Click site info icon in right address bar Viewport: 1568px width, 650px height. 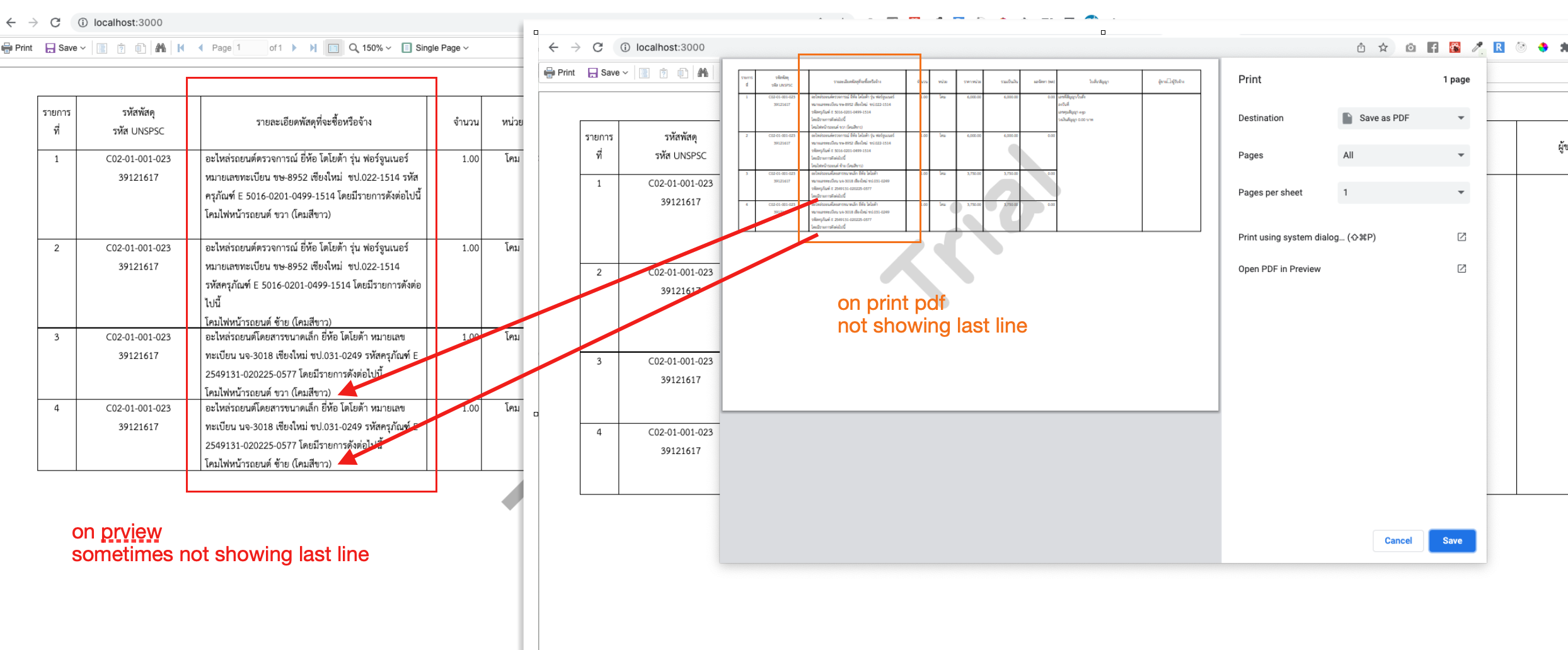625,47
